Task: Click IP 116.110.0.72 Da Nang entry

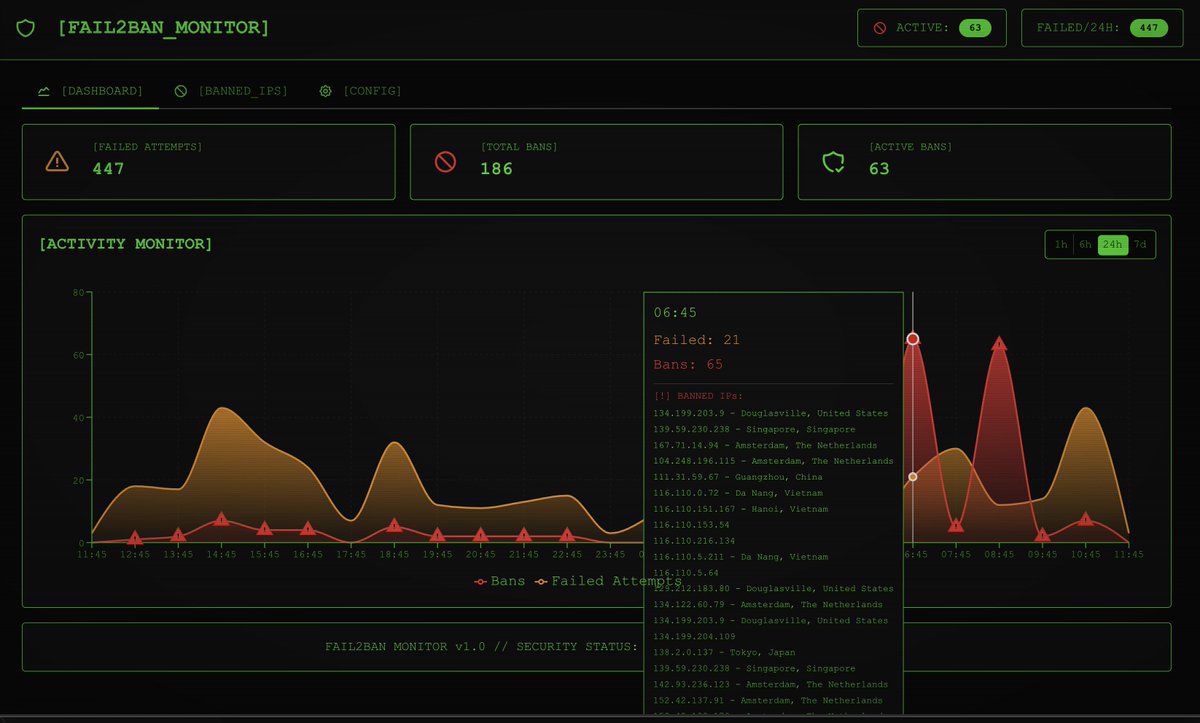Action: [738, 493]
